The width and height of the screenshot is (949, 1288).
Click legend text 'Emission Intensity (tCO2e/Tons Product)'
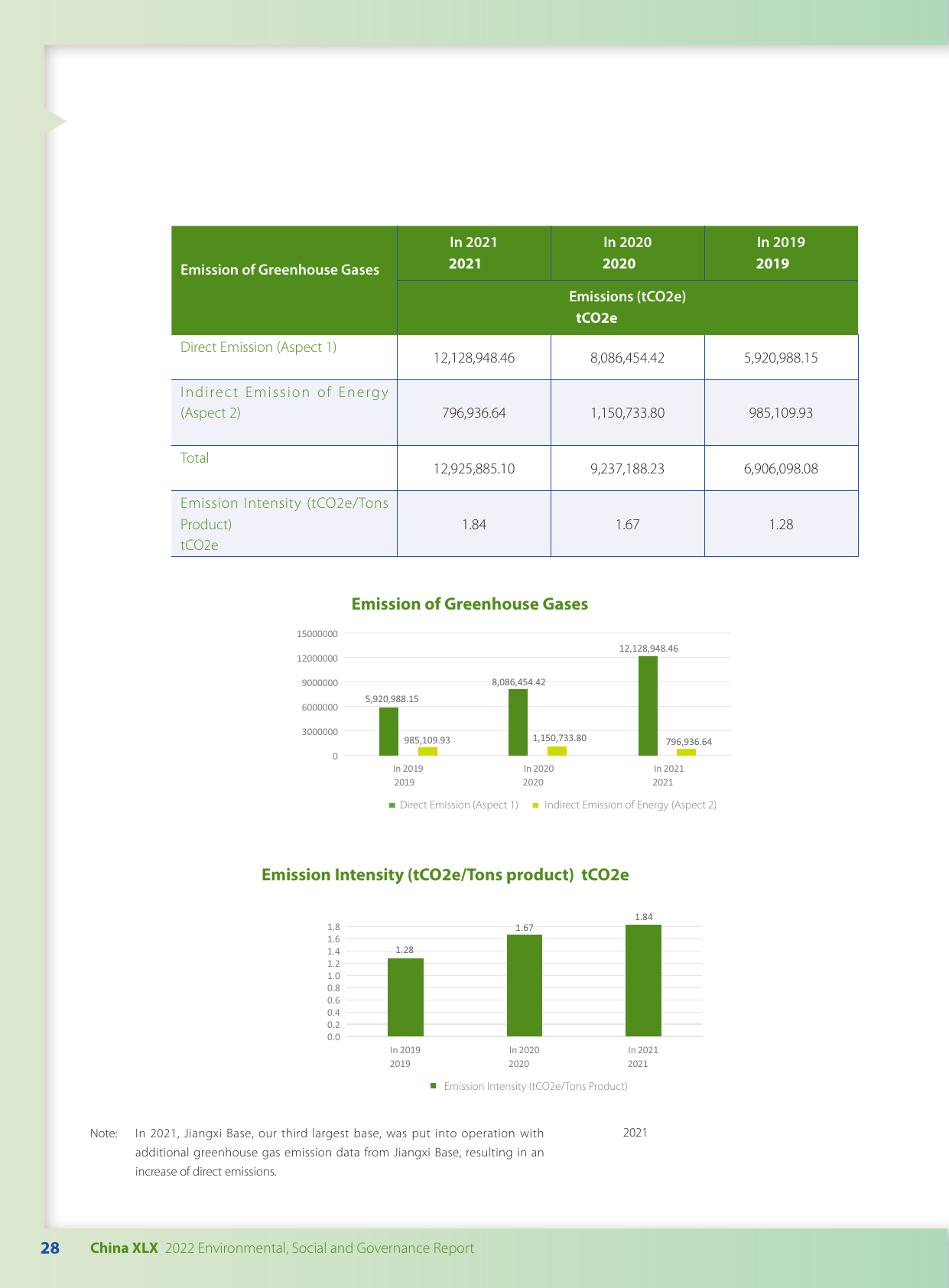[535, 1087]
